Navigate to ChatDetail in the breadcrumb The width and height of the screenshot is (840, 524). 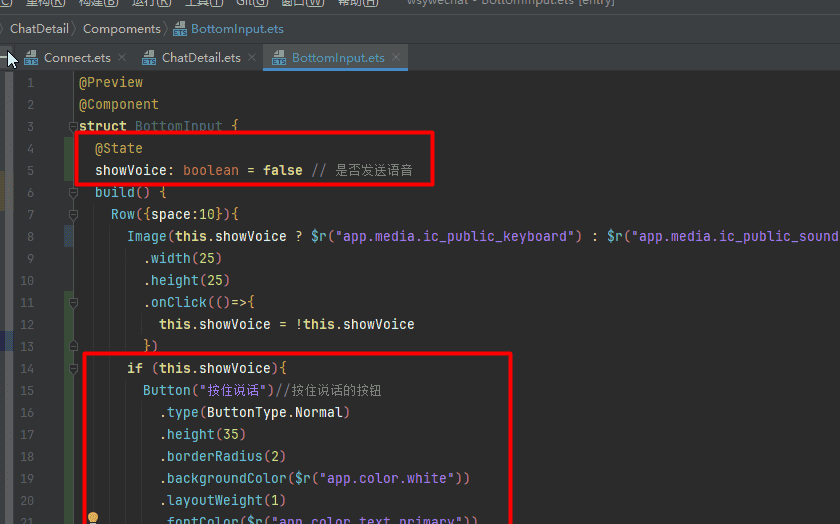(37, 29)
